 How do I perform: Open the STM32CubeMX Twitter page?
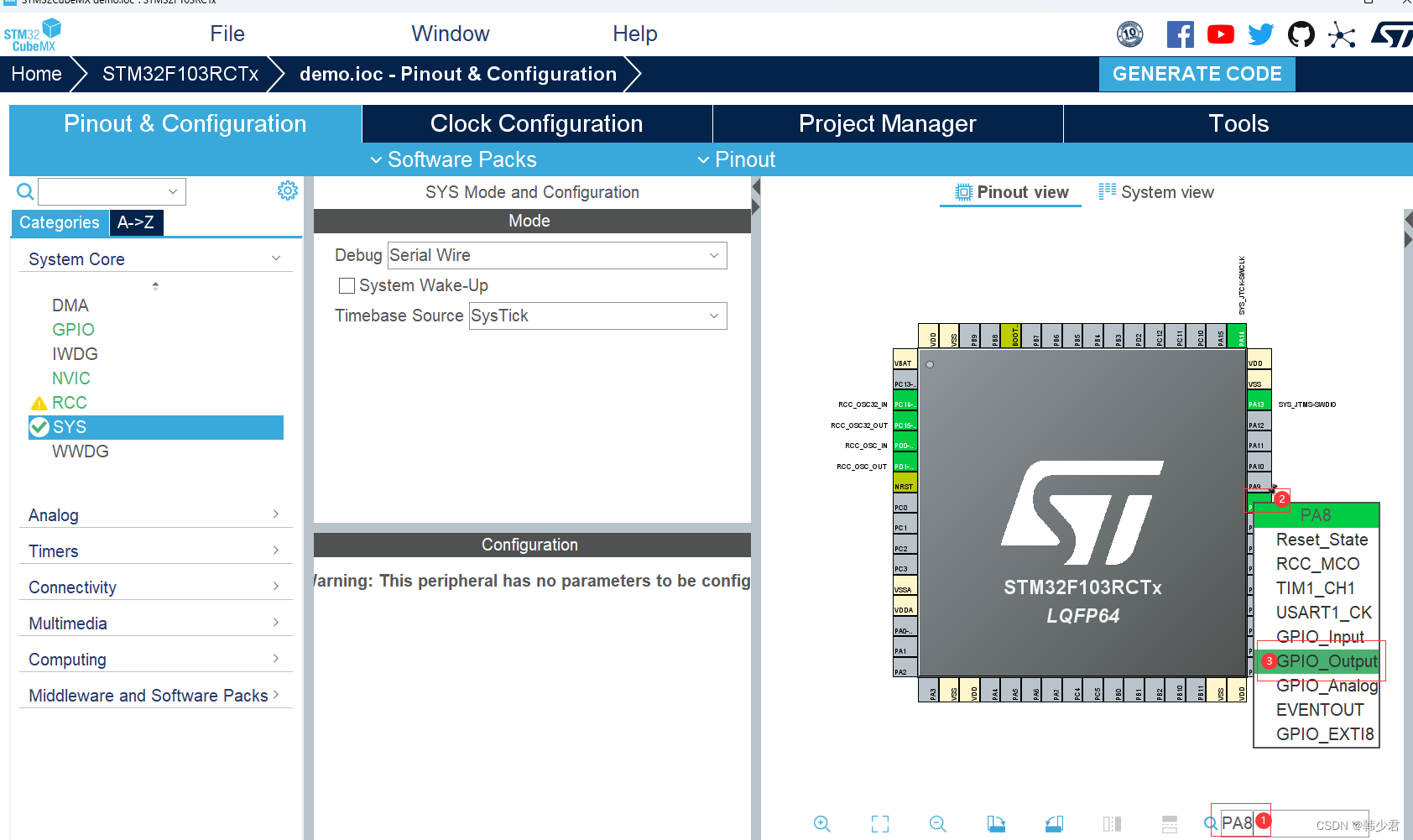tap(1261, 34)
